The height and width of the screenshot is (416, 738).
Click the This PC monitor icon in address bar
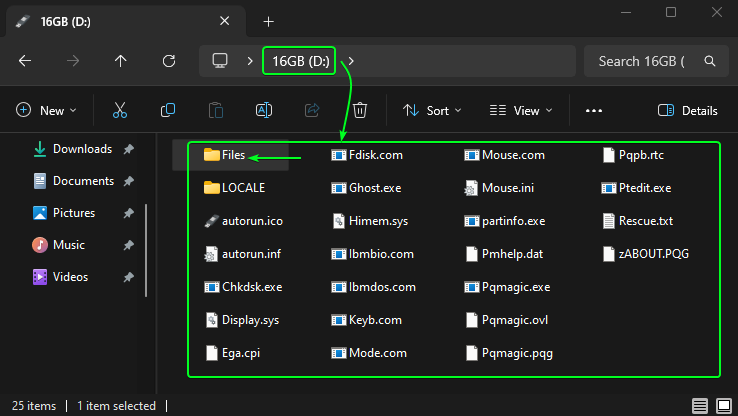point(220,61)
